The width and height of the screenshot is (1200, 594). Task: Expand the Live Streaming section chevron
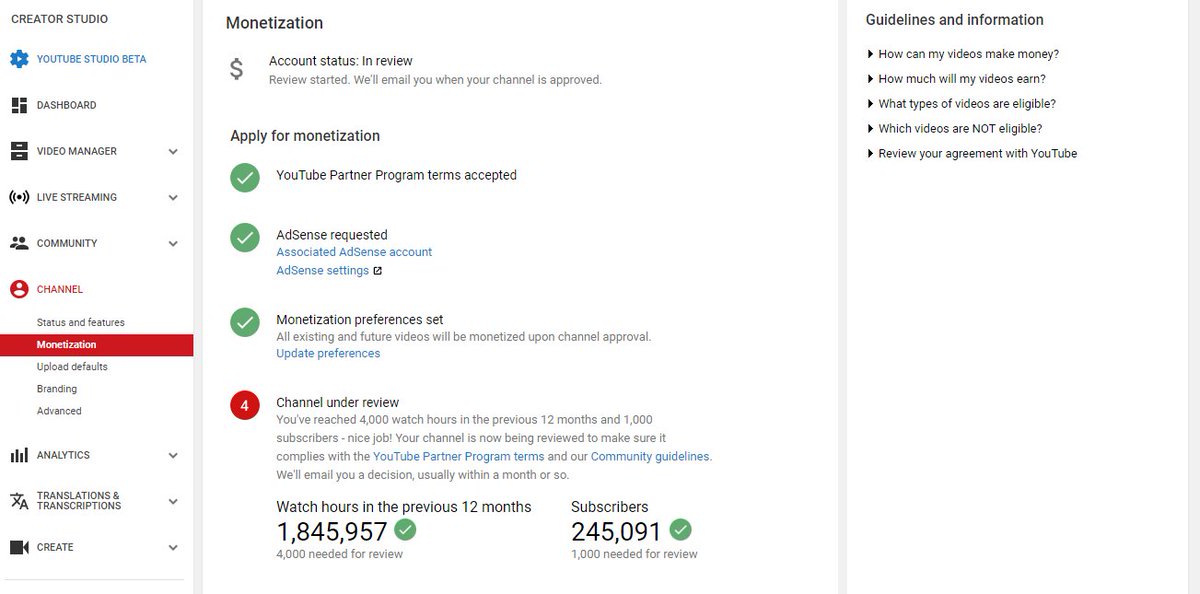click(x=173, y=198)
